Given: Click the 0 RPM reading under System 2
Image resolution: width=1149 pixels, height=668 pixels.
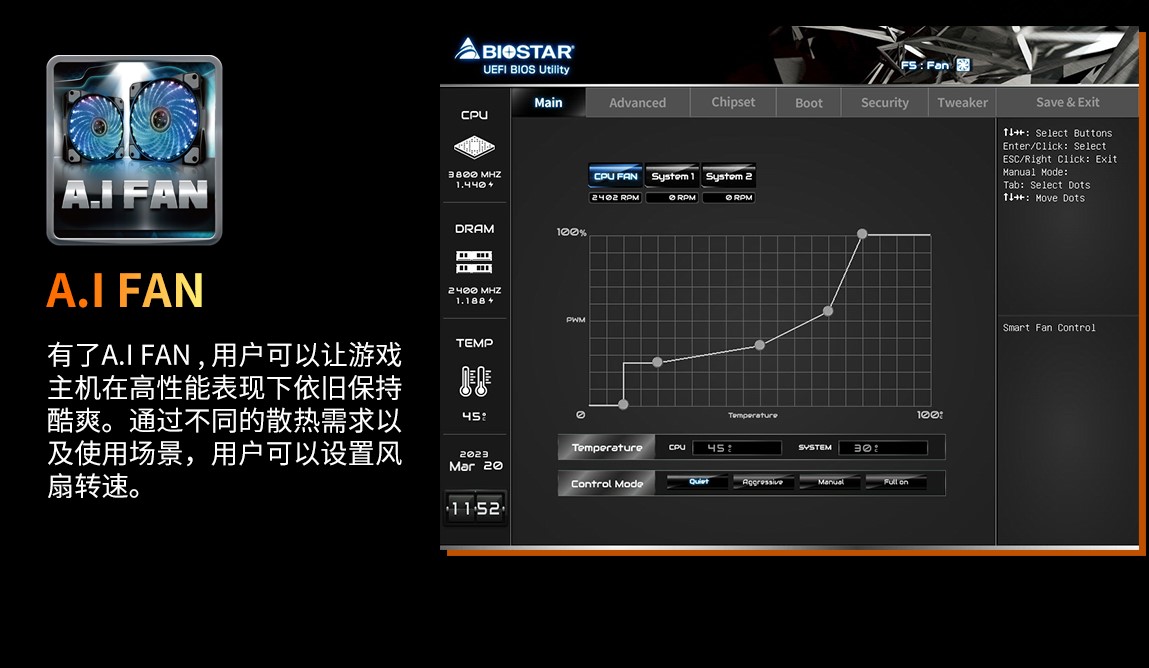Looking at the screenshot, I should (x=728, y=198).
